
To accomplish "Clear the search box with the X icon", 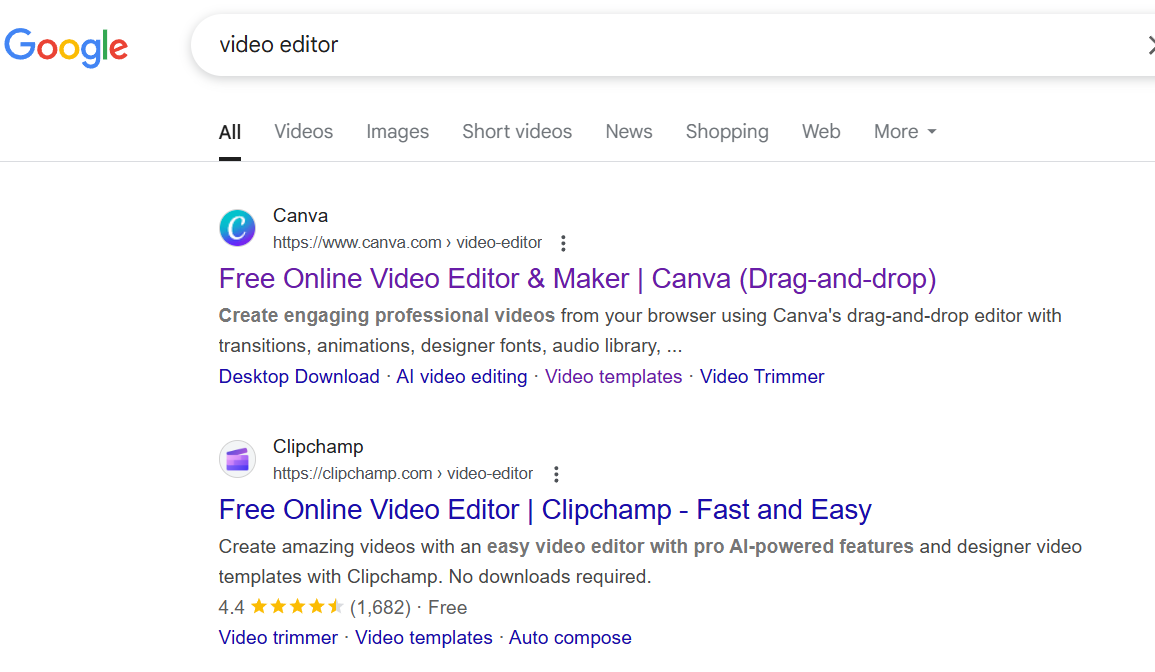I will coord(1151,45).
